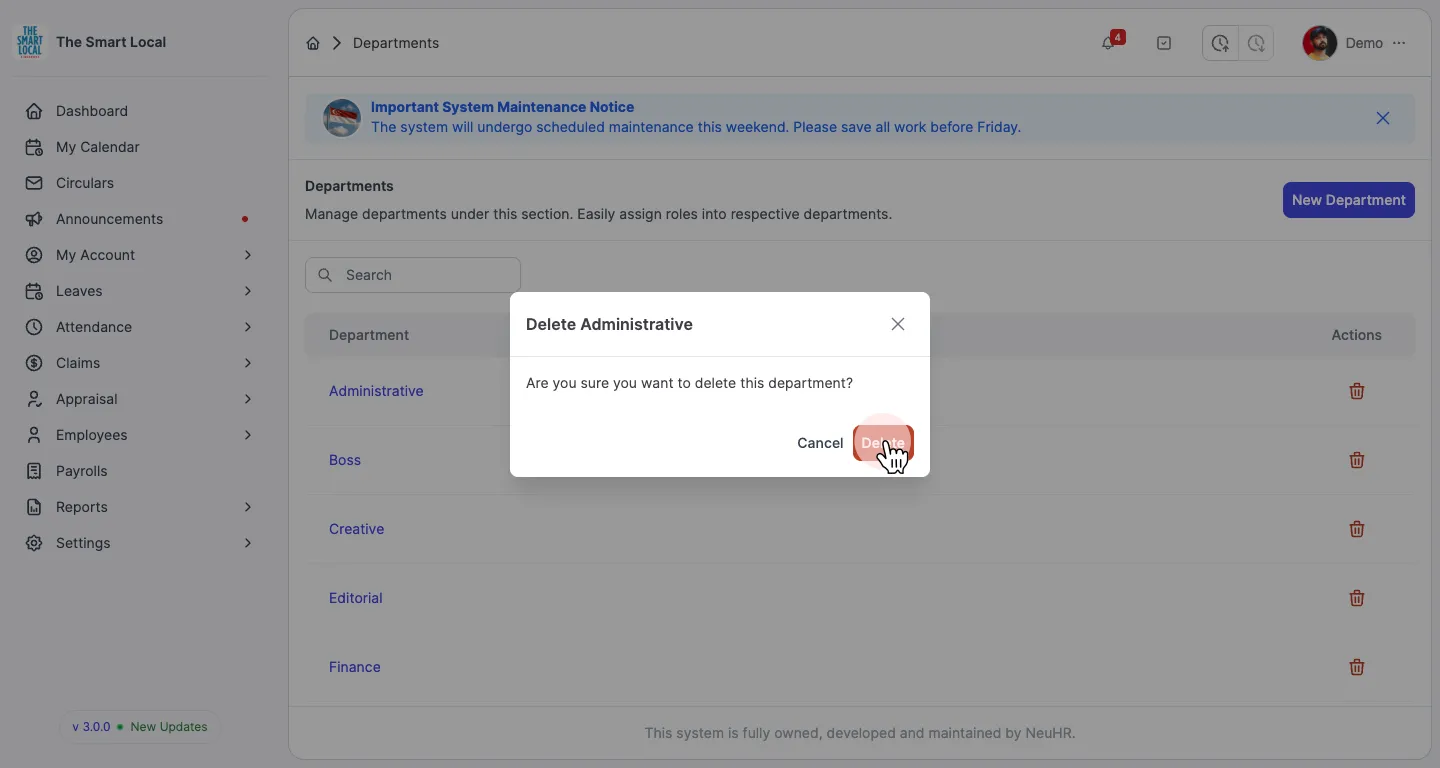Go to home via breadcrumb house icon
This screenshot has height=768, width=1440.
pyautogui.click(x=313, y=43)
